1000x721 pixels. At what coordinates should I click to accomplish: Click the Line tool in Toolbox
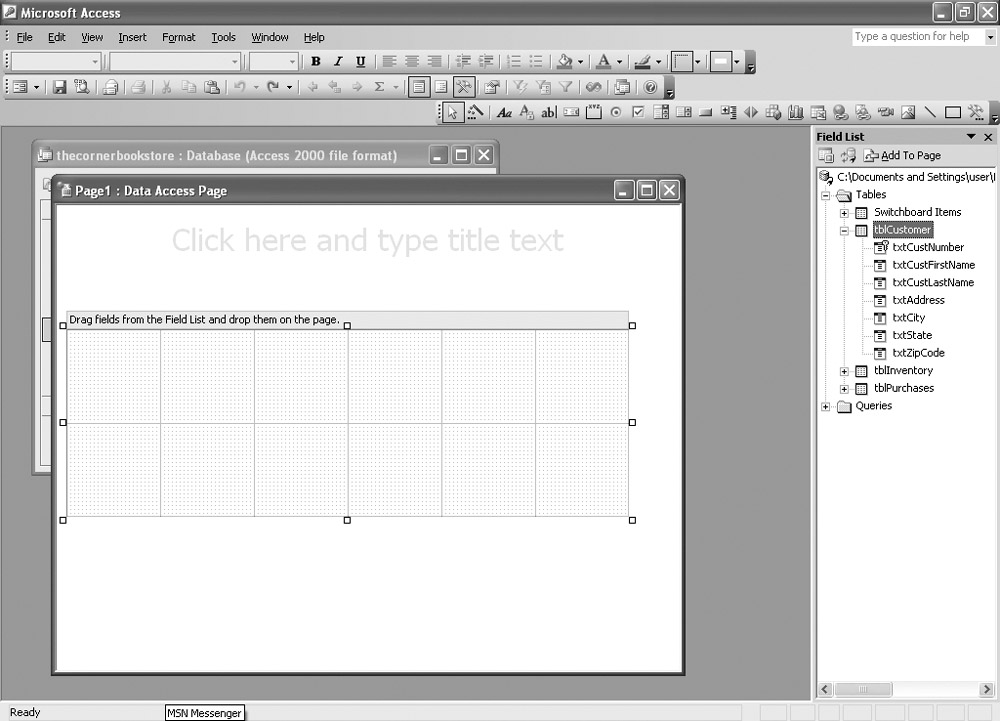(930, 113)
